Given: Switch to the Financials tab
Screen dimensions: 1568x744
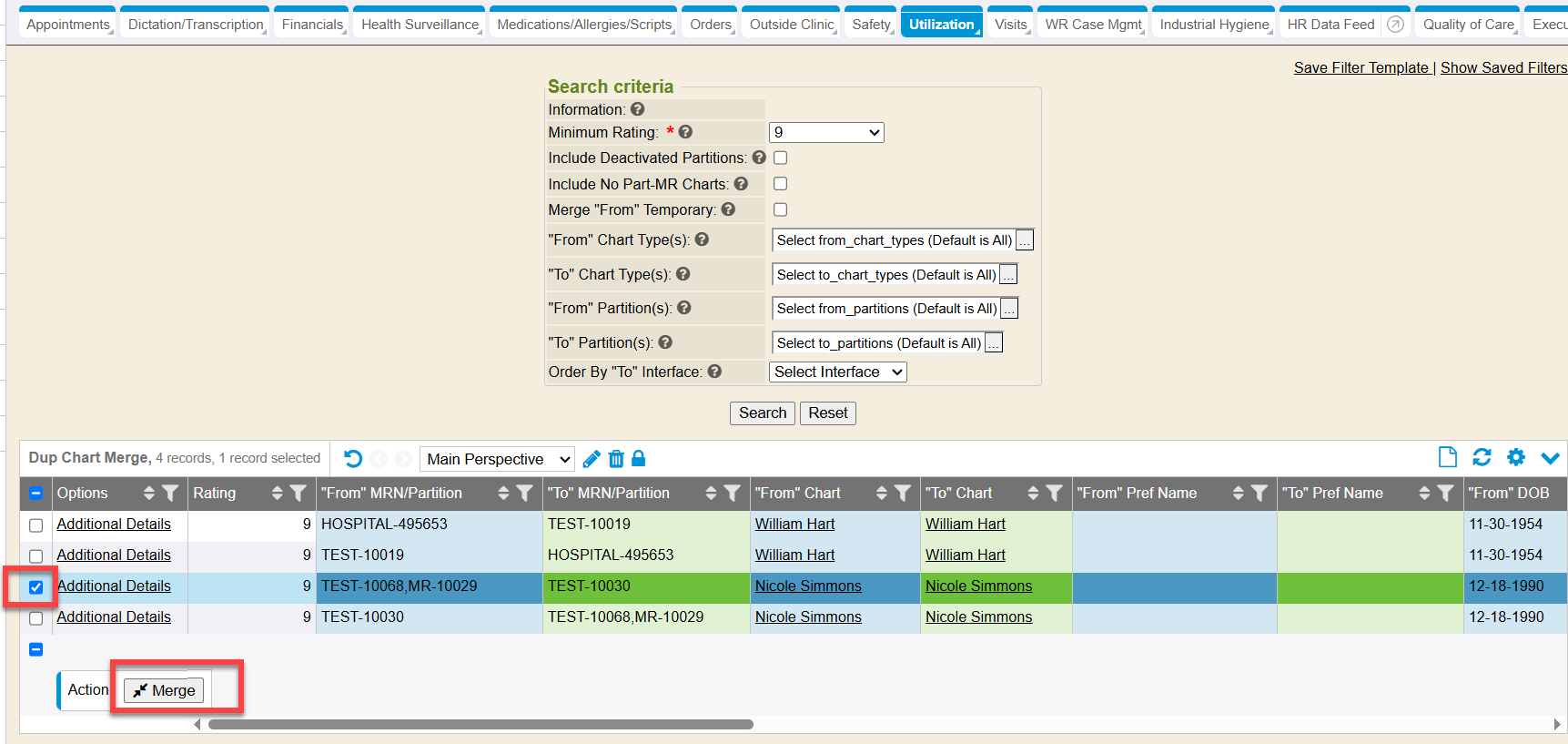Looking at the screenshot, I should 312,25.
